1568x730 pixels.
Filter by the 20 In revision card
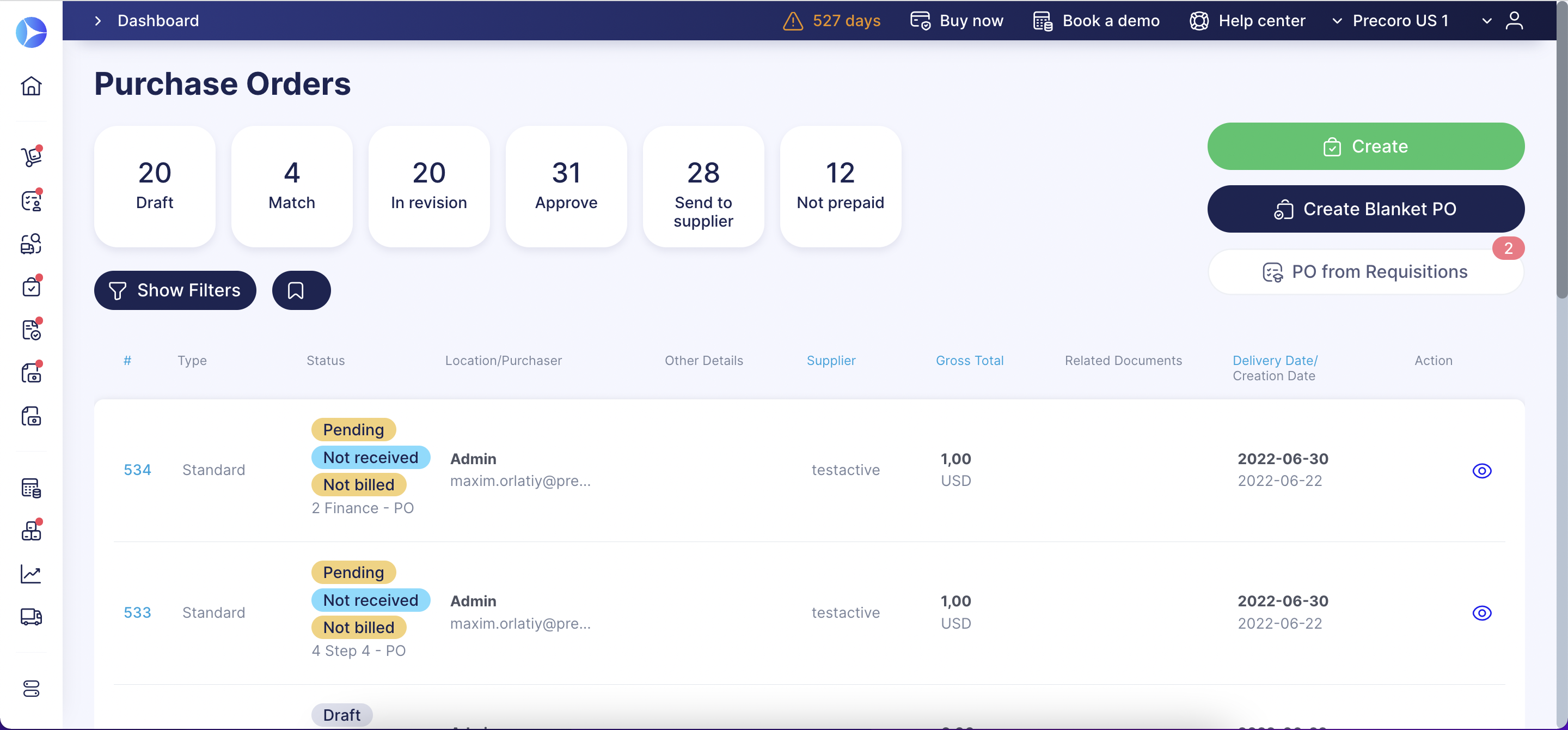pos(429,186)
